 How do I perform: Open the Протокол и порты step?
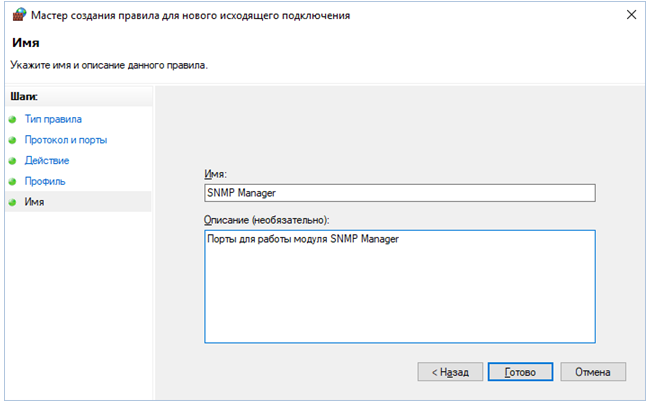66,141
